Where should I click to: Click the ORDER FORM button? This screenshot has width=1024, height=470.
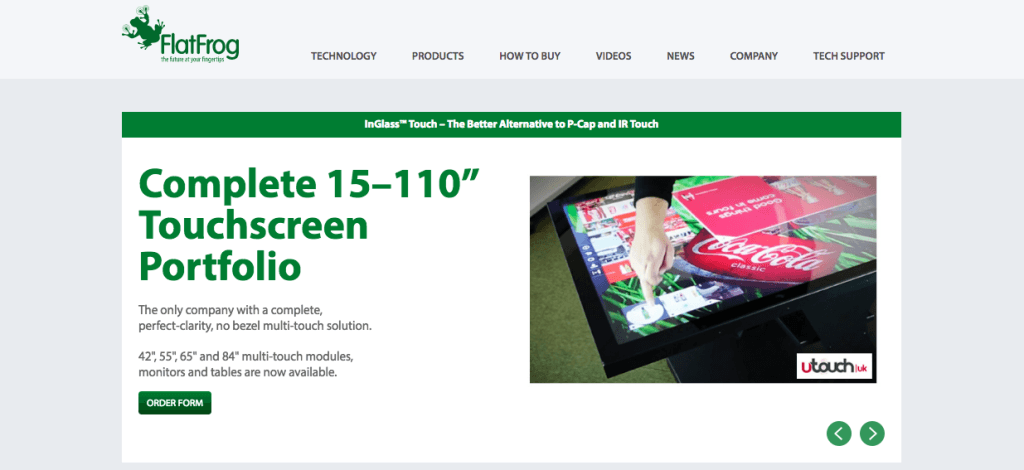(x=174, y=403)
